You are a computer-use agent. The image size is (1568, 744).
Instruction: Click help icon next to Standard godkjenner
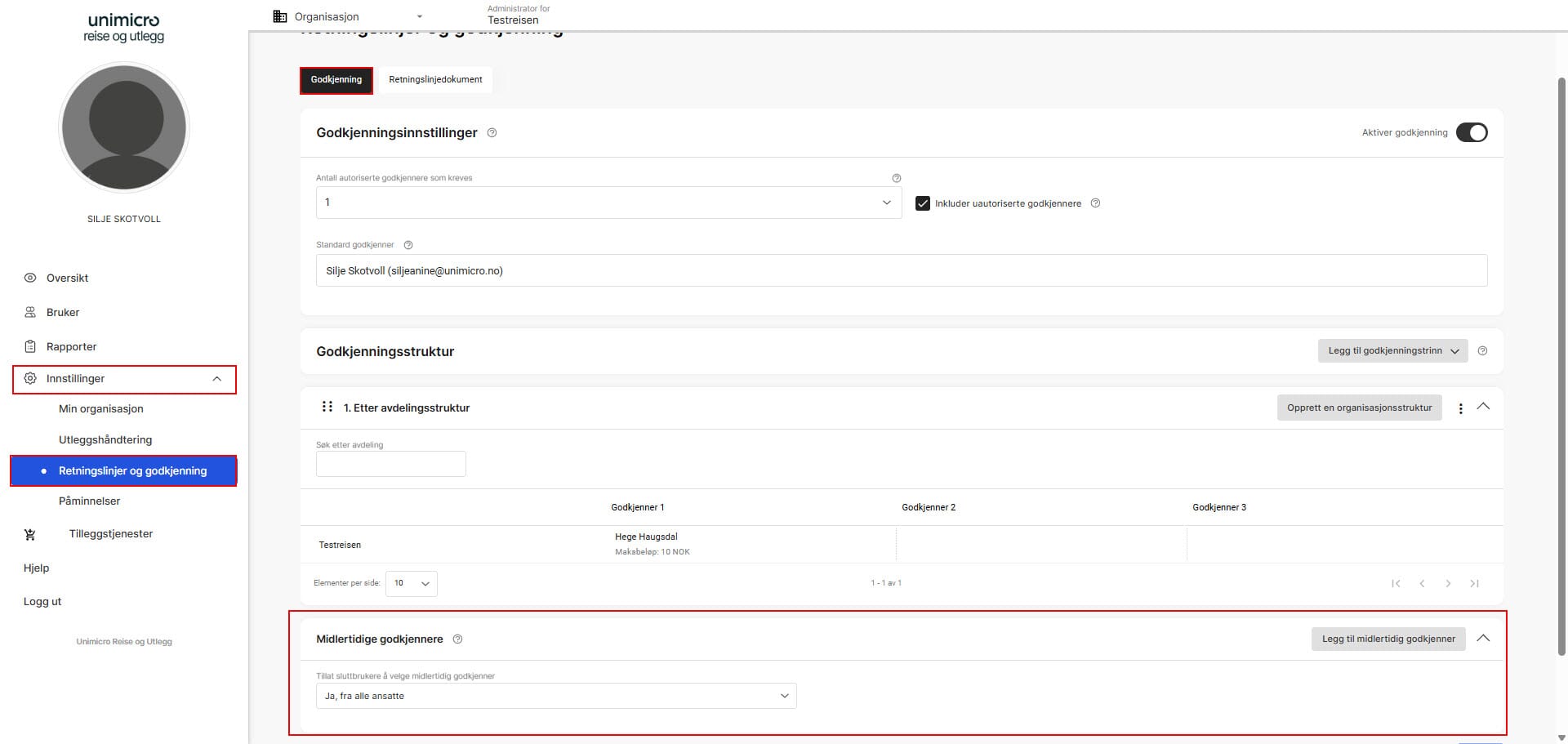coord(408,245)
